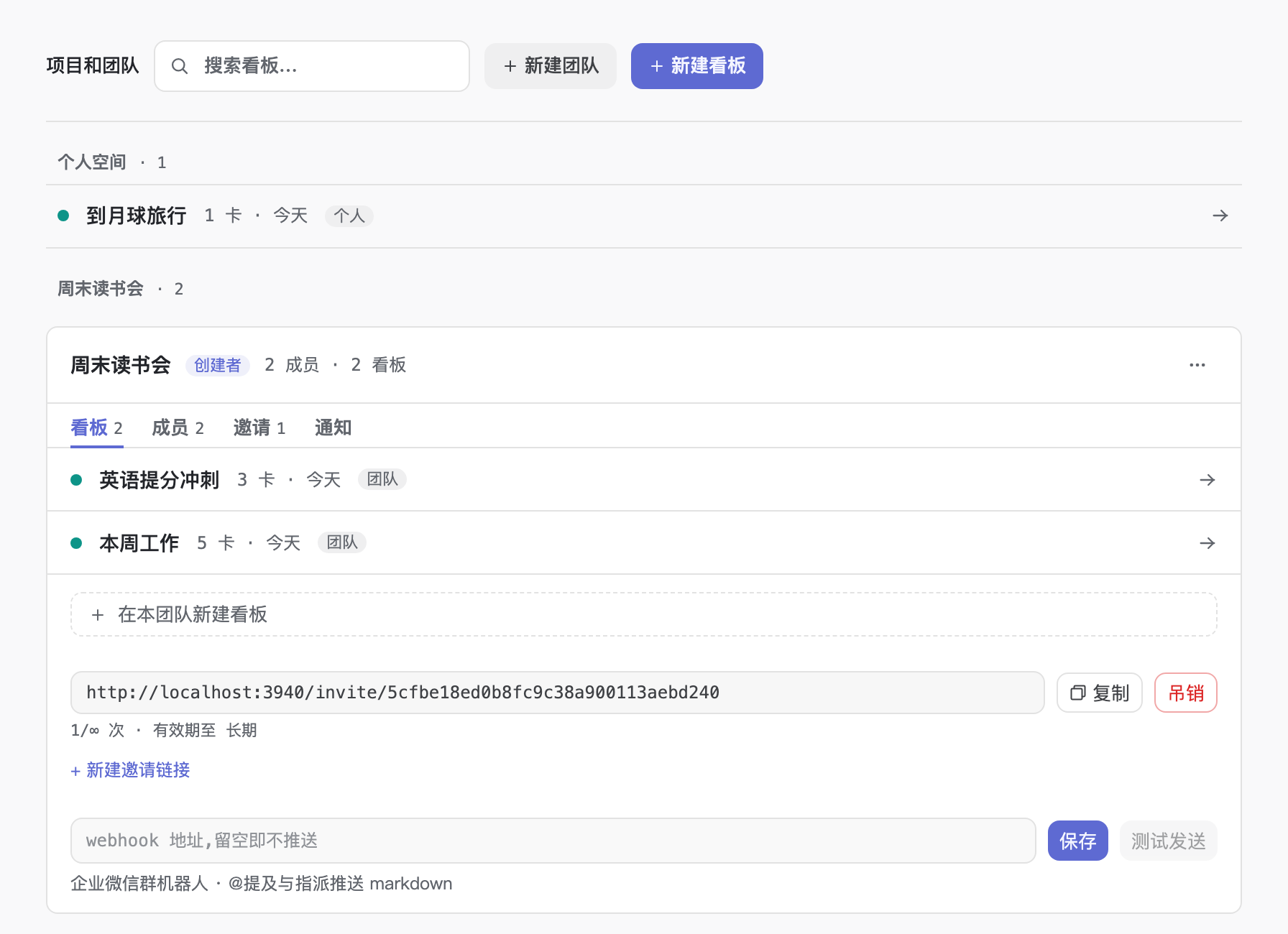
Task: Copy the invite link with 复制
Action: click(x=1100, y=693)
